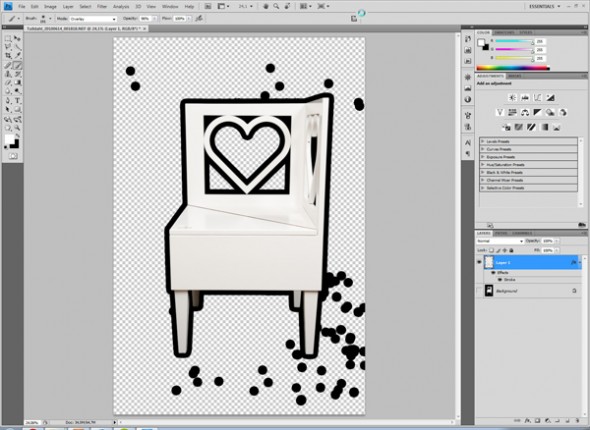
Task: Open the Layer menu
Action: coord(68,6)
